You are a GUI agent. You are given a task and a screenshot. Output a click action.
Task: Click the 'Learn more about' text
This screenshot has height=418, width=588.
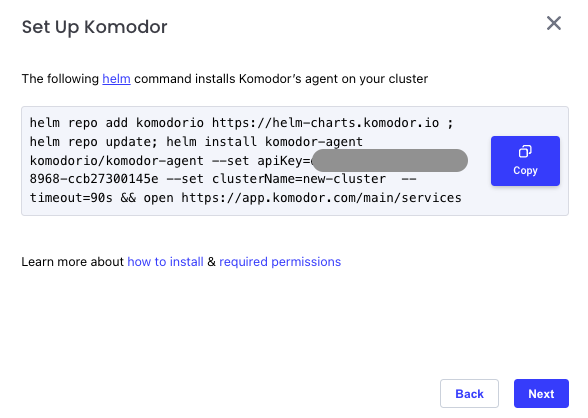72,262
